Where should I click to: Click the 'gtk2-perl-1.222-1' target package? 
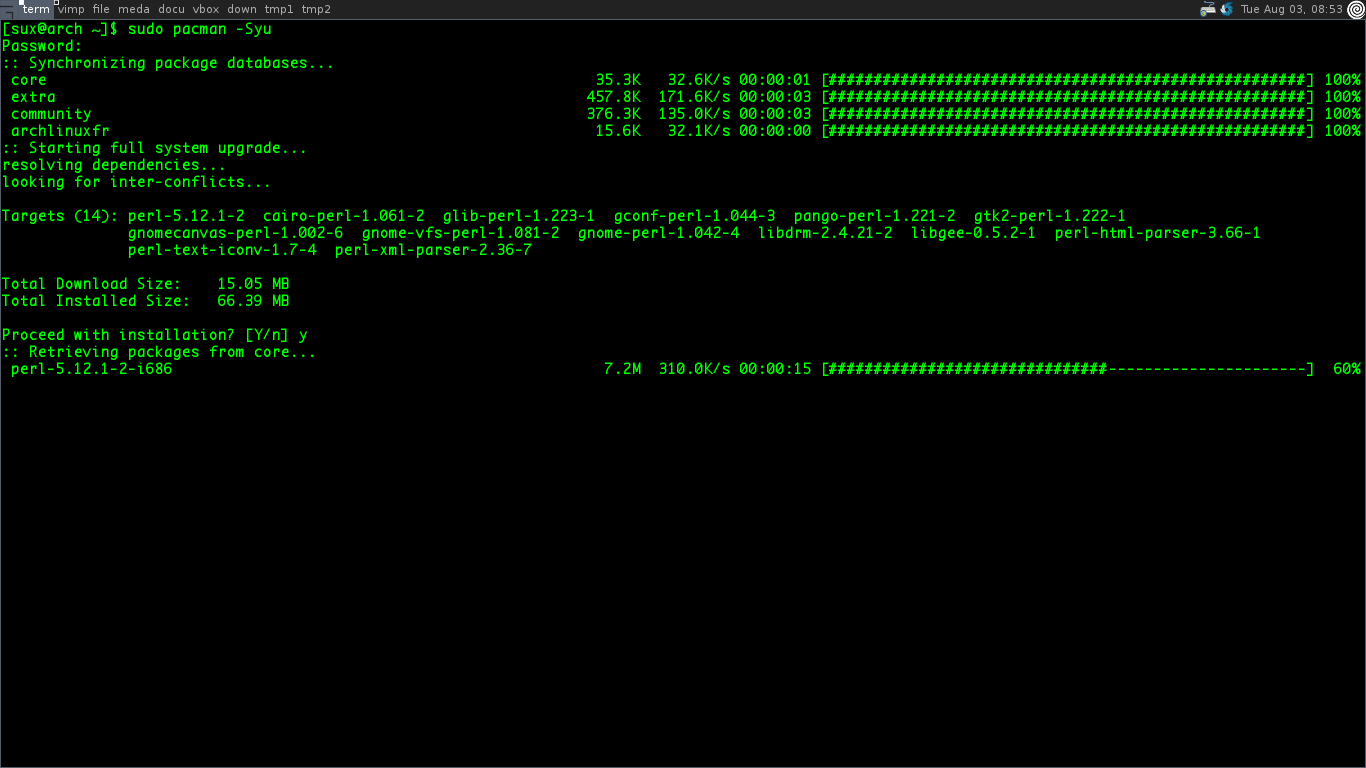1050,216
